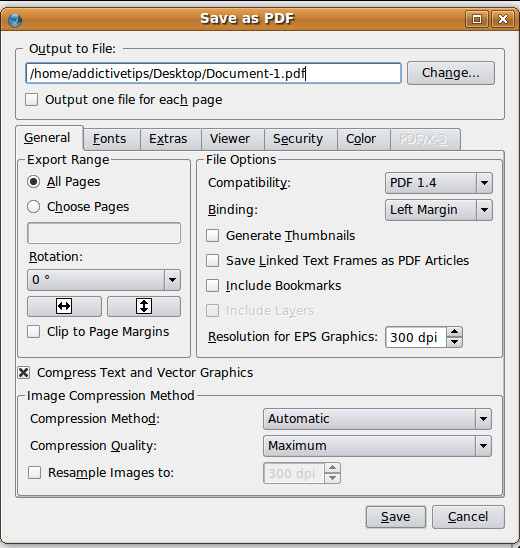
Task: Decrease Resolution for EPS Graphics value
Action: click(x=454, y=342)
